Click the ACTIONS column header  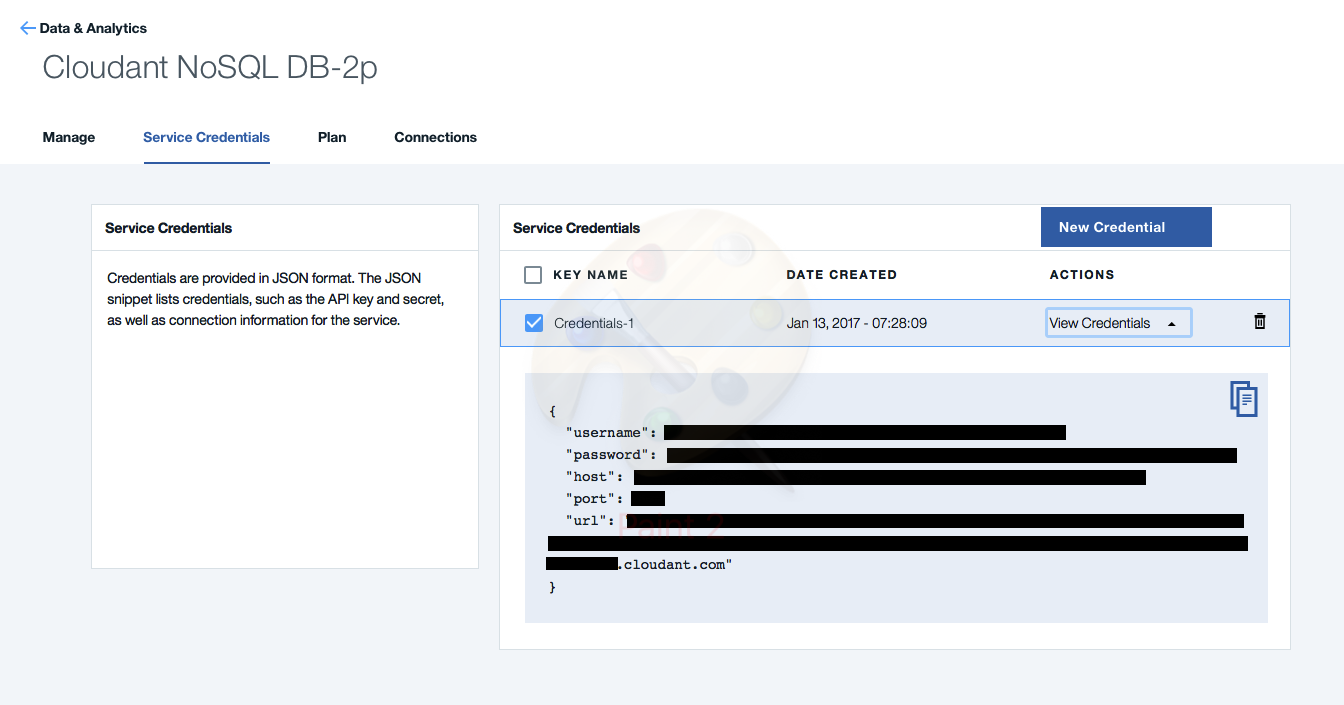coord(1082,274)
